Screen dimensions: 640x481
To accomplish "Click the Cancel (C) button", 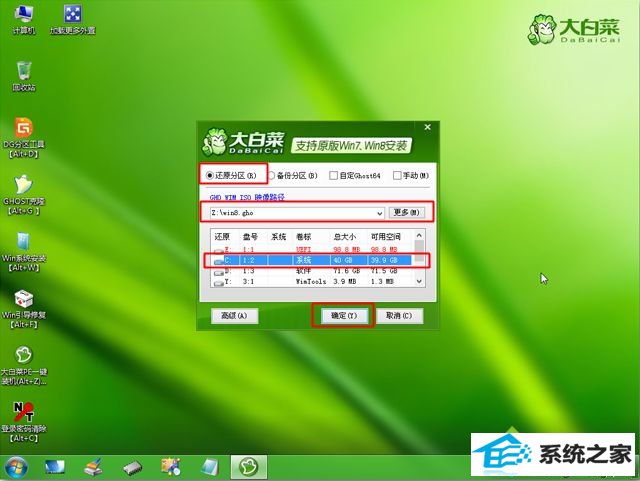I will [399, 316].
